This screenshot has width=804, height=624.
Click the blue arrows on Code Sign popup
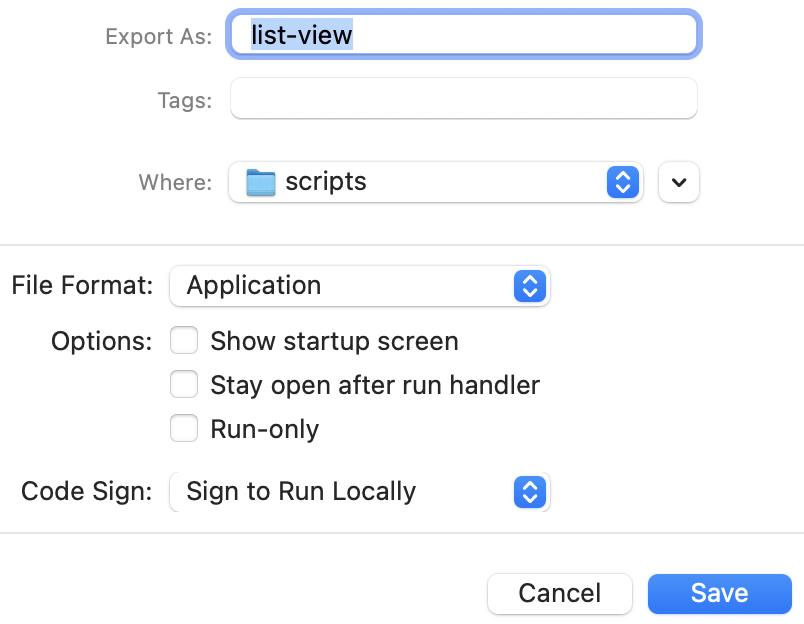tap(530, 492)
